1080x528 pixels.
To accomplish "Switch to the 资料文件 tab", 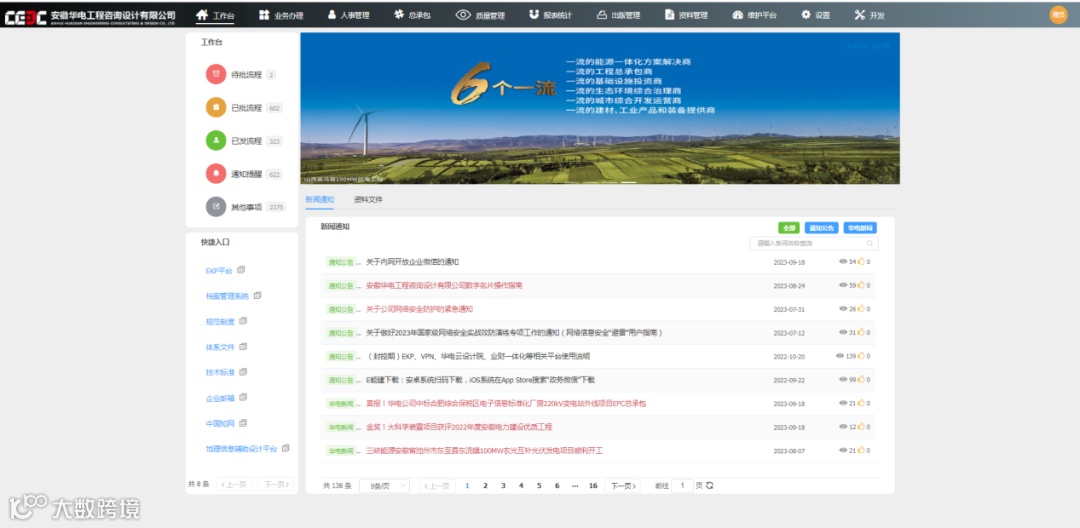I will click(368, 200).
